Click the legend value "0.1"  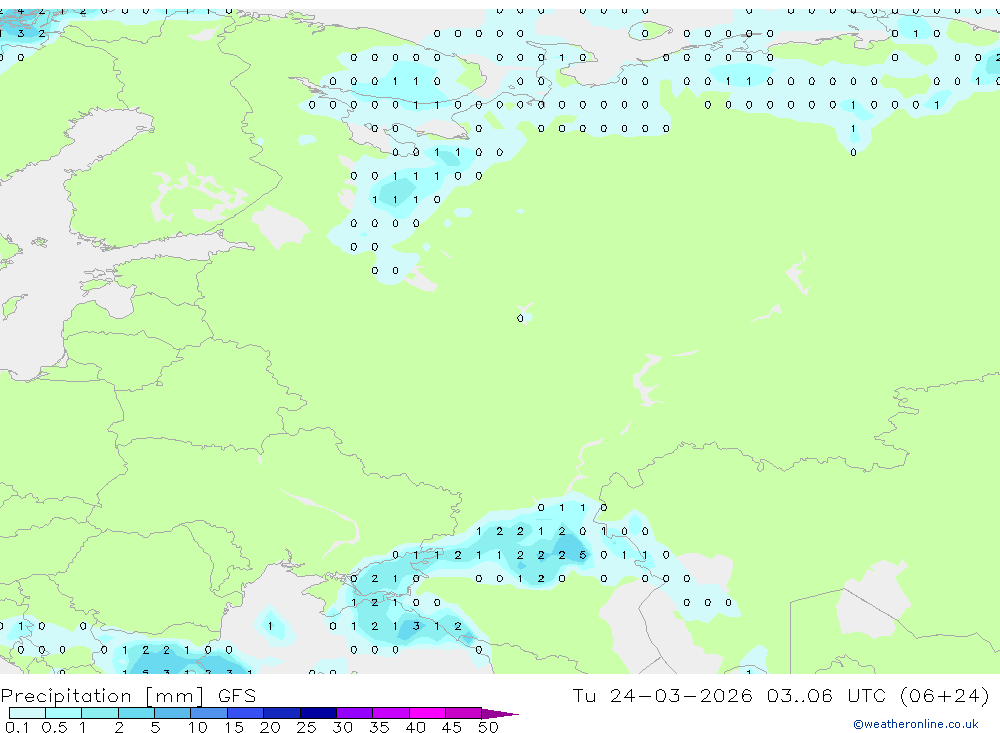point(17,727)
